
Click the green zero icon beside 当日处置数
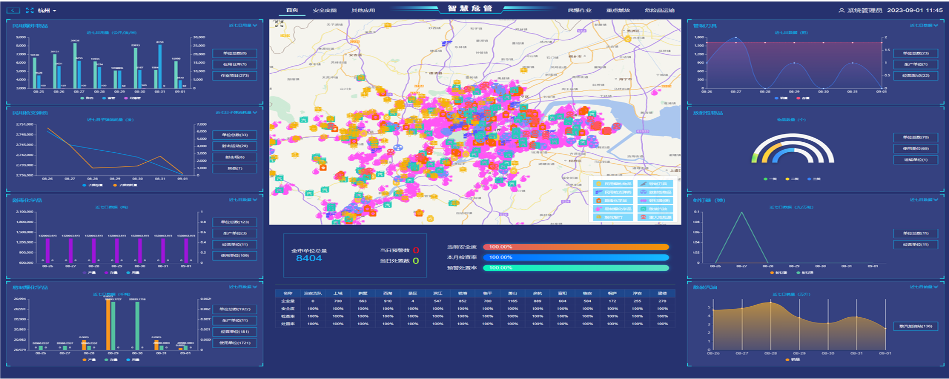[416, 262]
